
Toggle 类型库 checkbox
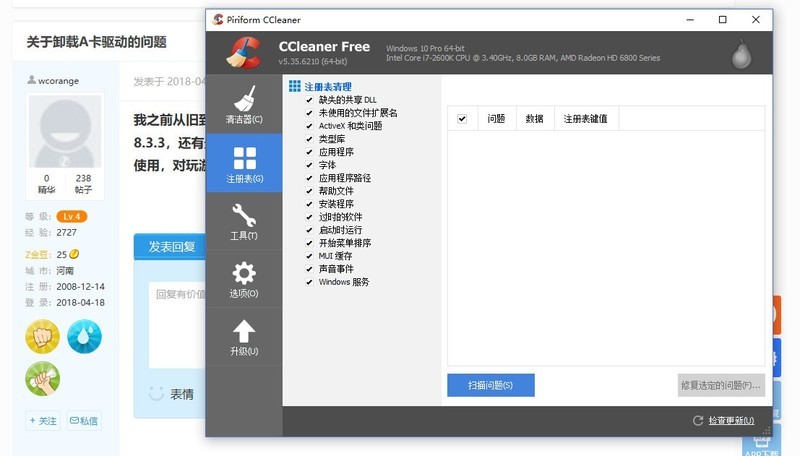(309, 139)
